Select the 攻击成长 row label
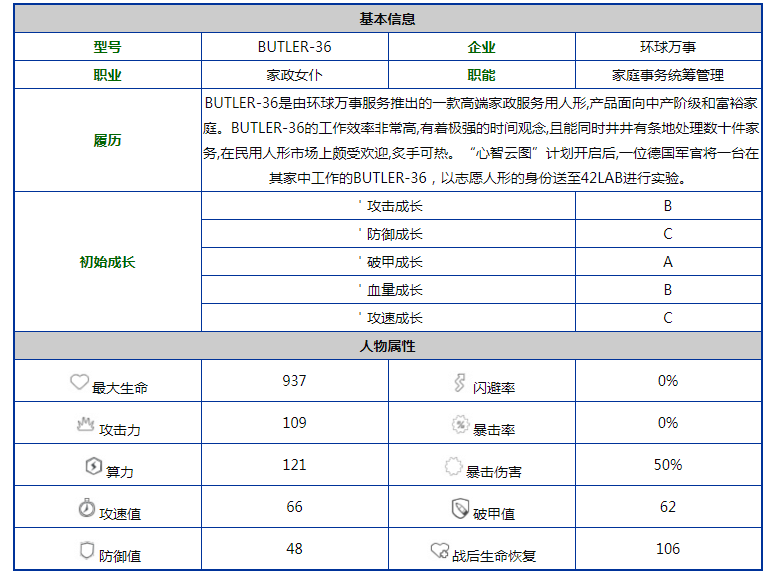 [x=394, y=206]
